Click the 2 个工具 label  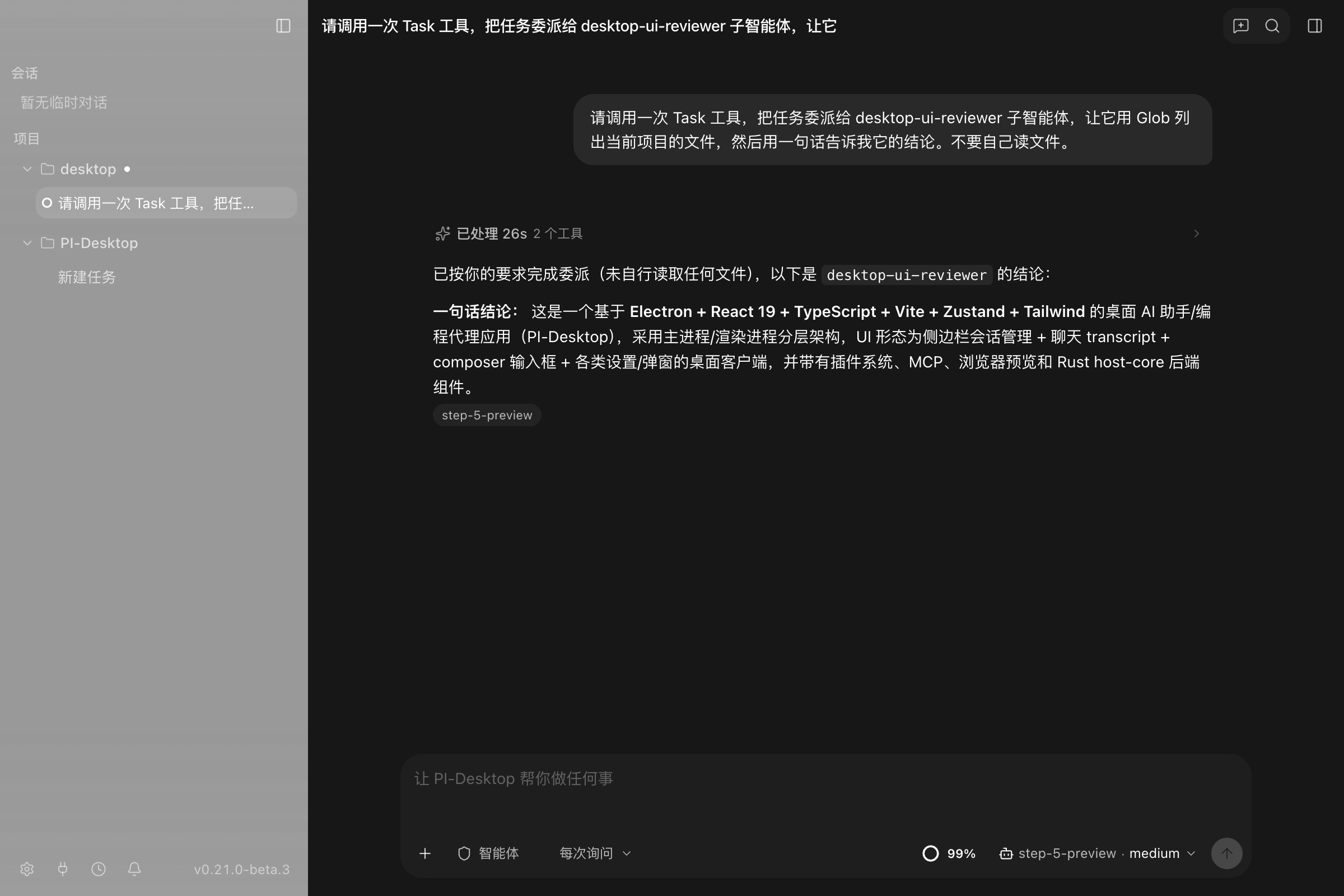pos(558,234)
